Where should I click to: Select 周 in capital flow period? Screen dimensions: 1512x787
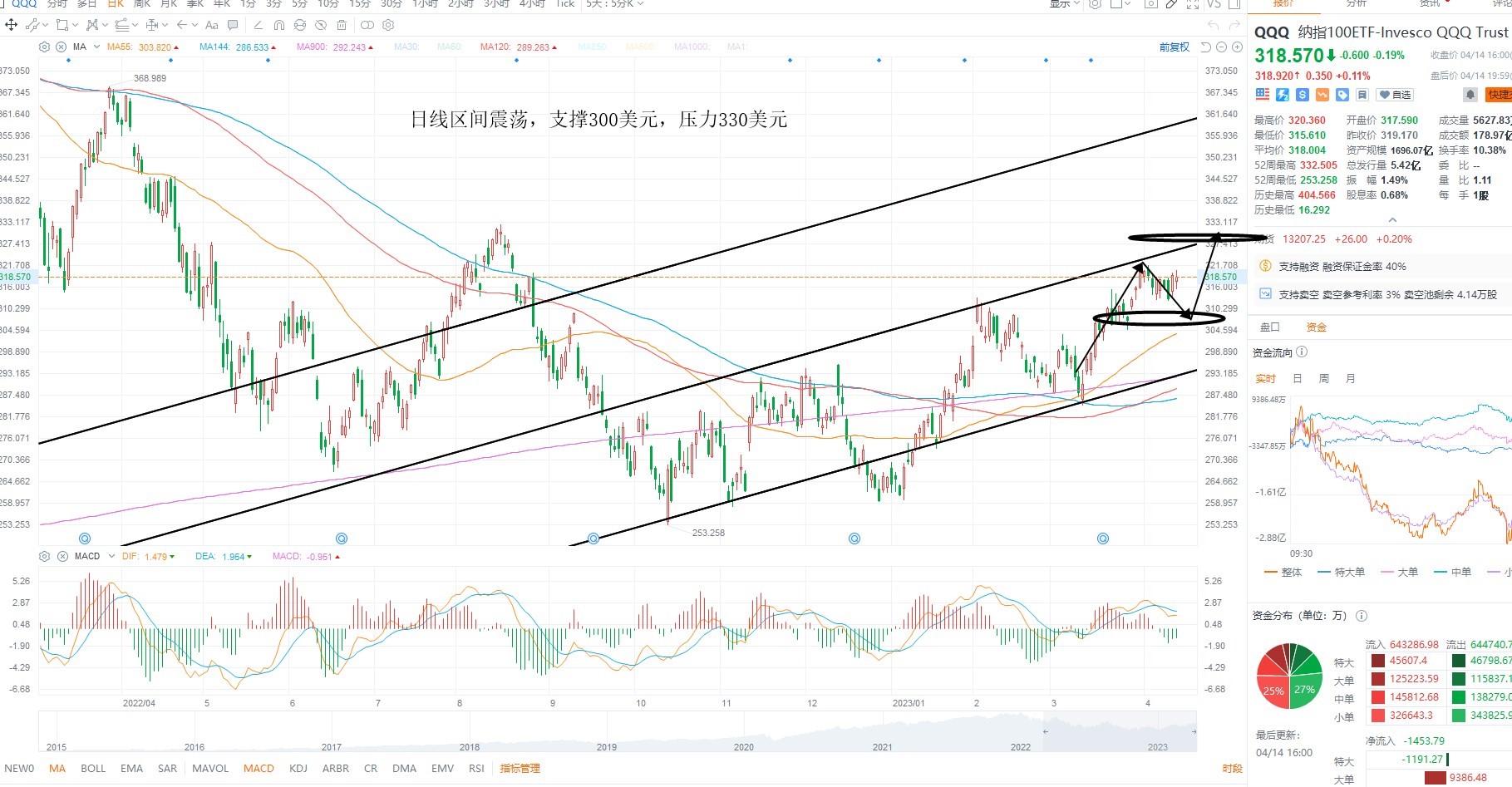[1323, 379]
